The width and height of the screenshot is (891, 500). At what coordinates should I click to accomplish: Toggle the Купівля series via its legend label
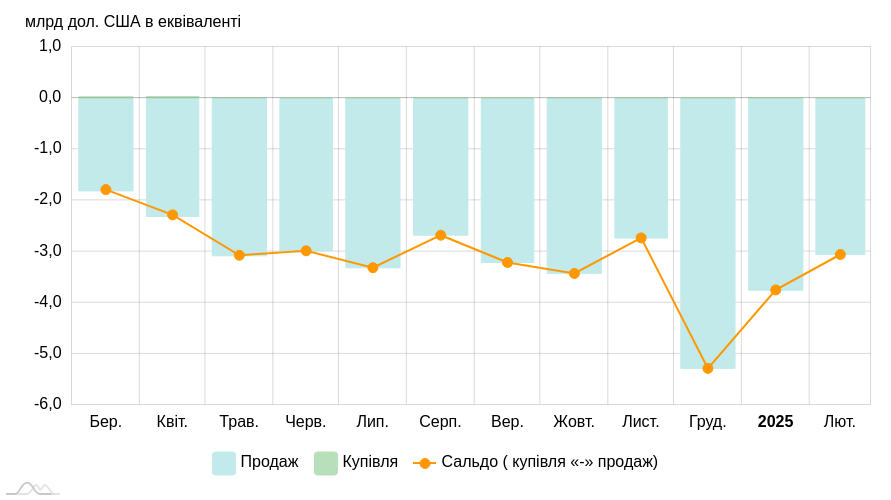(x=370, y=462)
